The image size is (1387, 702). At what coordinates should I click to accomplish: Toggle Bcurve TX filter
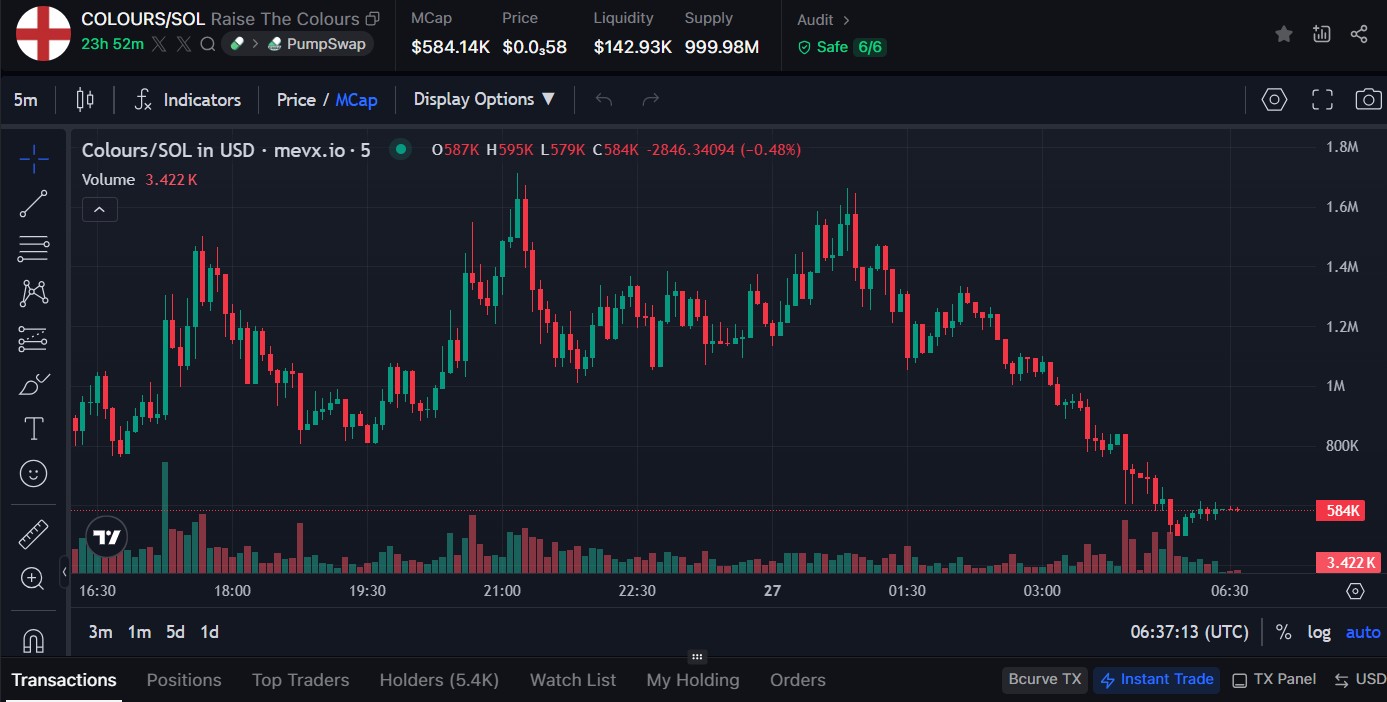(1045, 680)
